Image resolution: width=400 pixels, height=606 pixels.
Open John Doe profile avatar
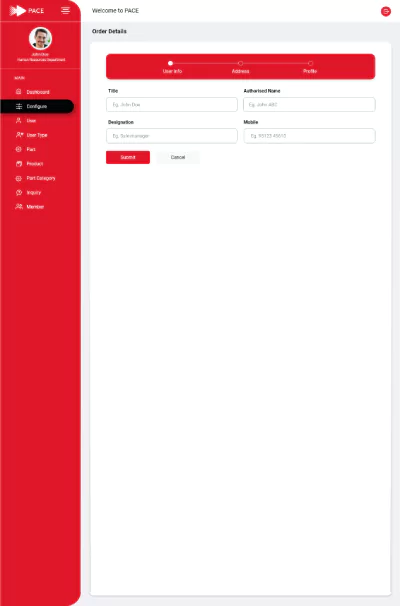pyautogui.click(x=40, y=38)
